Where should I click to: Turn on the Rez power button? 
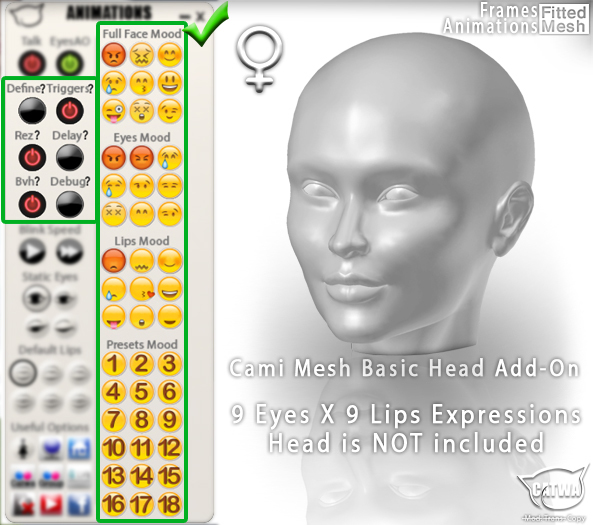[x=32, y=158]
